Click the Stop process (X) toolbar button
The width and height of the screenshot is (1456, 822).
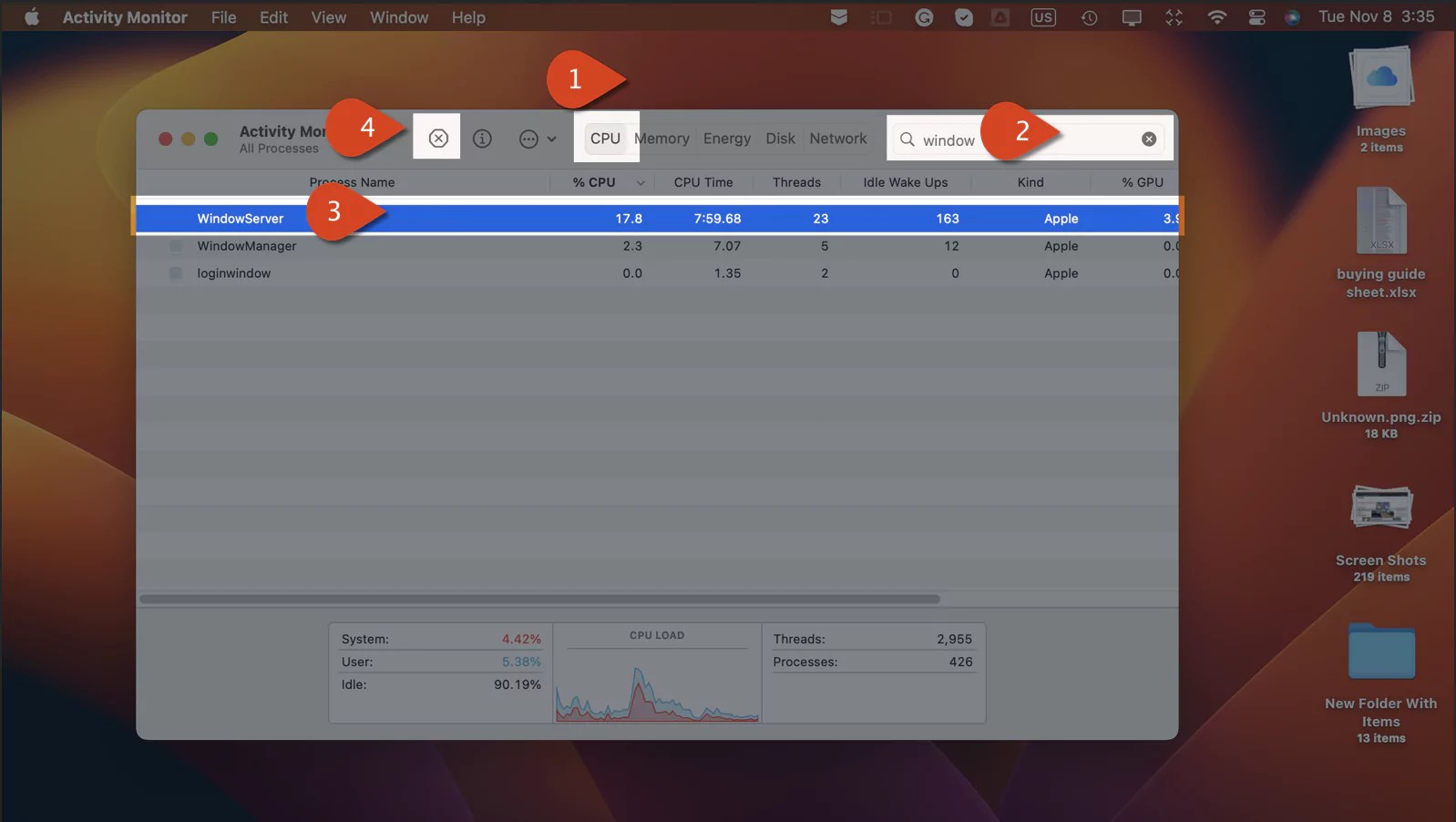(x=438, y=139)
